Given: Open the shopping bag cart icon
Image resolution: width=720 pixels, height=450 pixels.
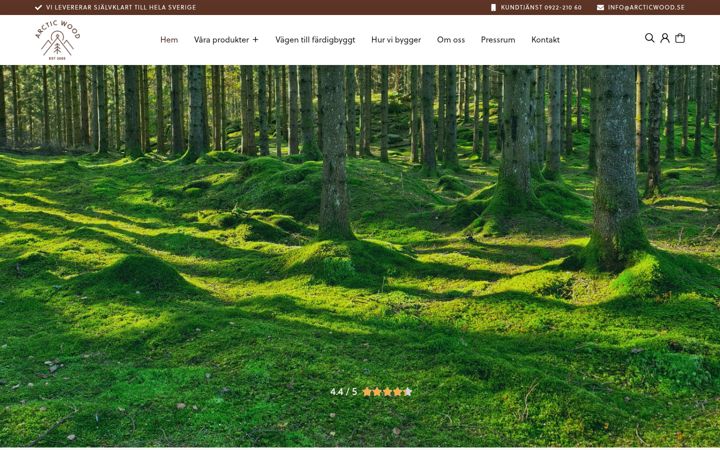Looking at the screenshot, I should pyautogui.click(x=680, y=38).
